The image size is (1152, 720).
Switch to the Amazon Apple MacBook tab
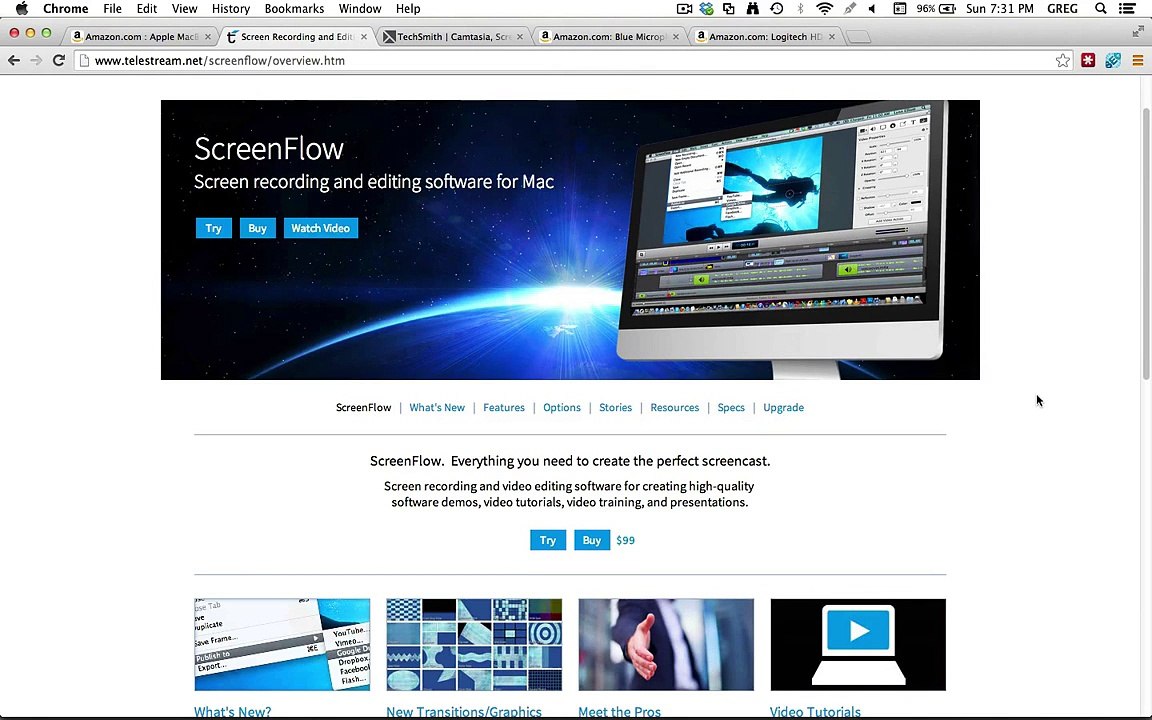tap(140, 36)
